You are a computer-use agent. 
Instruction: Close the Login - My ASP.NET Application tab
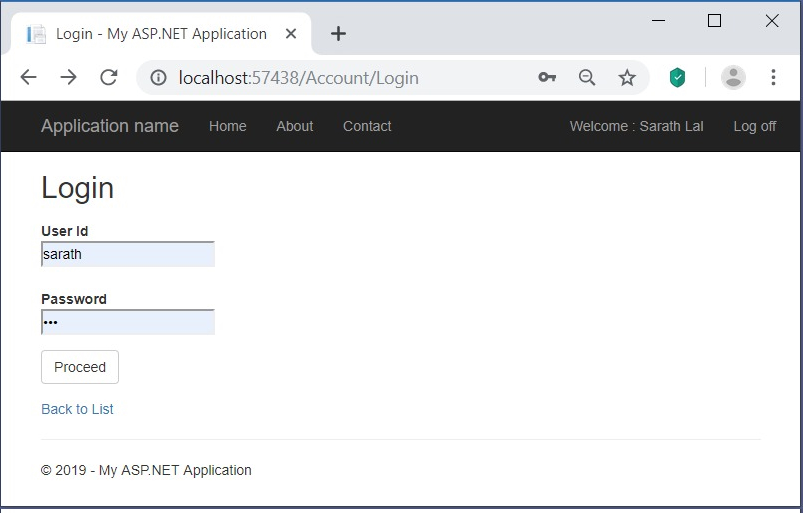pos(291,34)
